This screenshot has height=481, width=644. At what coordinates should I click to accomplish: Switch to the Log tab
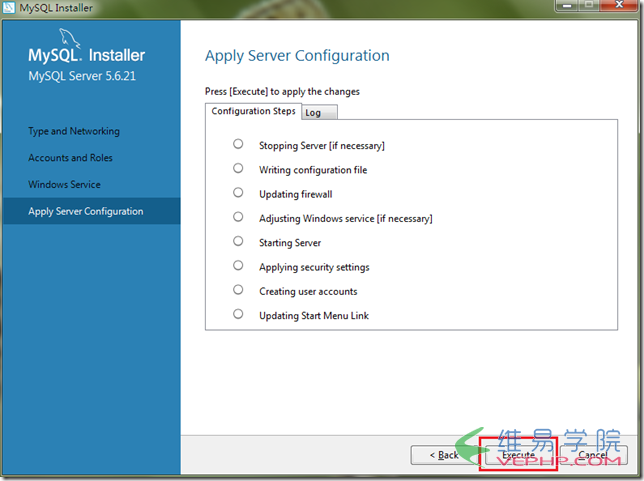click(x=319, y=113)
